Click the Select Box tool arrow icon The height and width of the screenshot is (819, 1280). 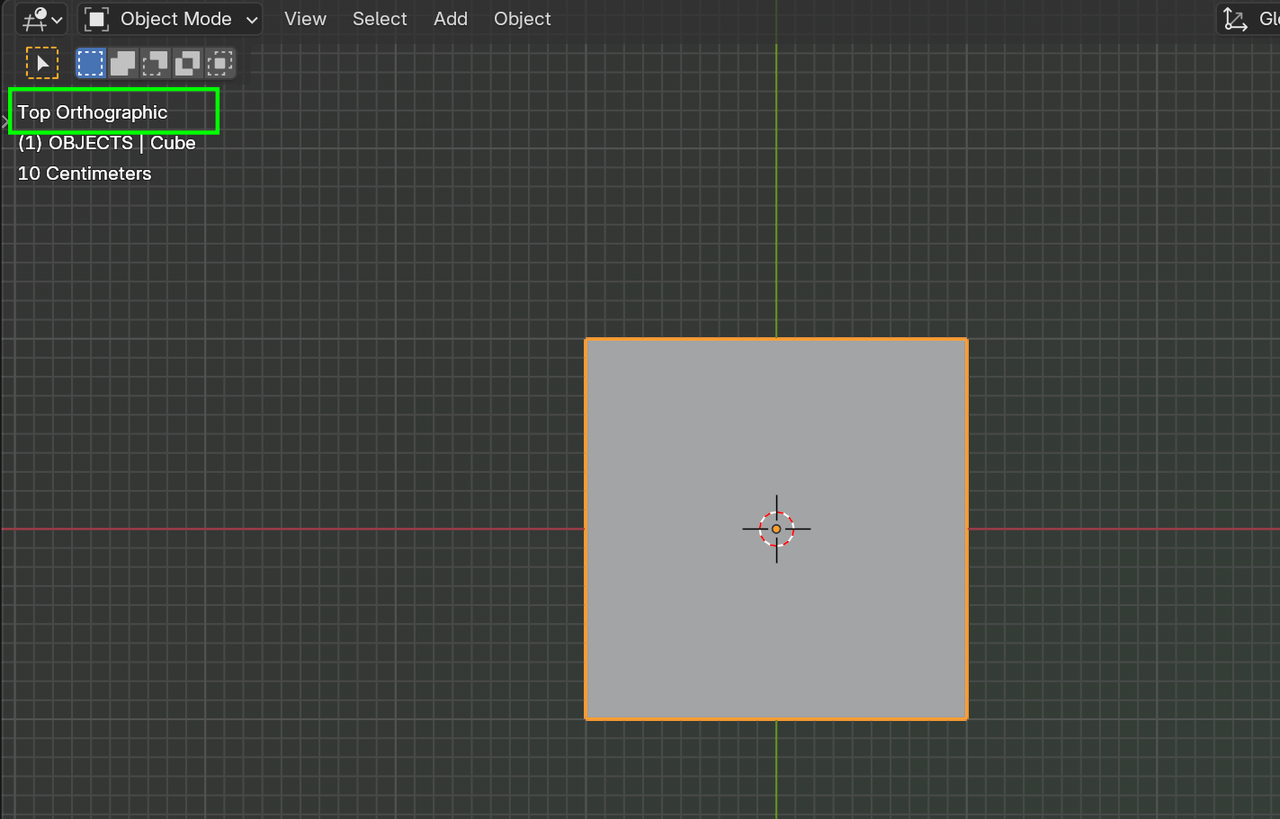click(x=42, y=64)
